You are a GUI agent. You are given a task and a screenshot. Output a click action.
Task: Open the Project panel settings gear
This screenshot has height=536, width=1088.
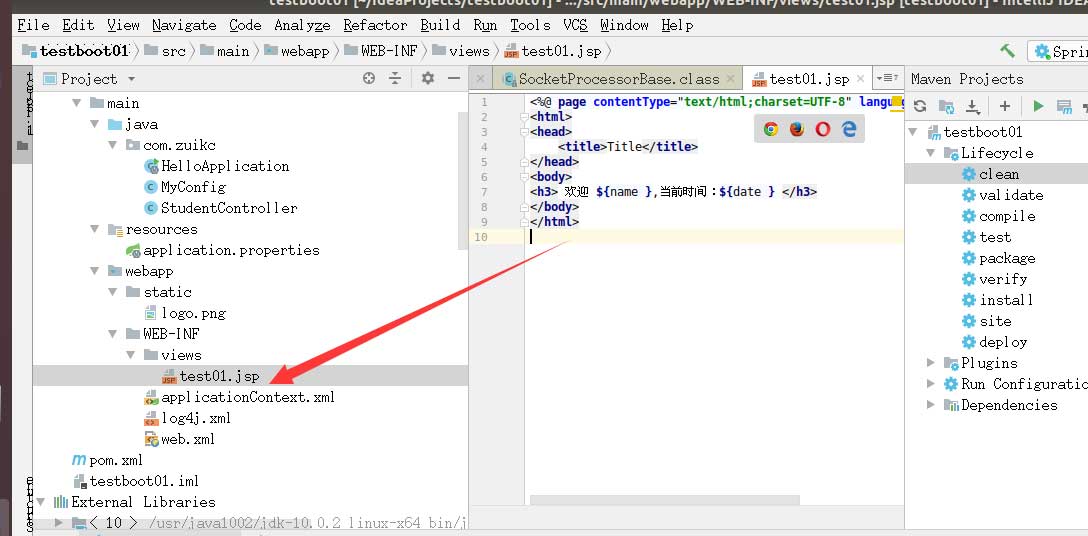pyautogui.click(x=427, y=78)
